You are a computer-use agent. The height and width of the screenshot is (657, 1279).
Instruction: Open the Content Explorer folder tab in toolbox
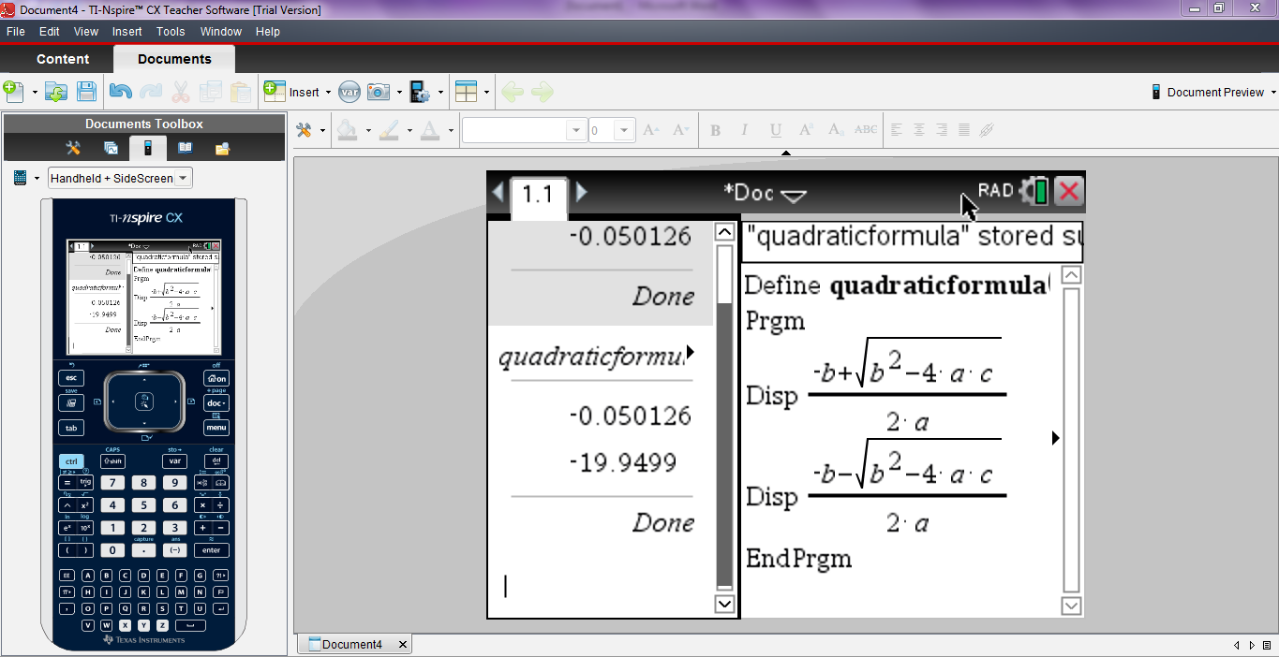(222, 148)
